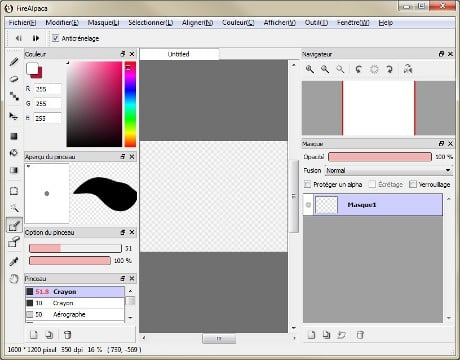Select the Eraser tool
Viewport: 460px width, 360px height.
point(14,79)
